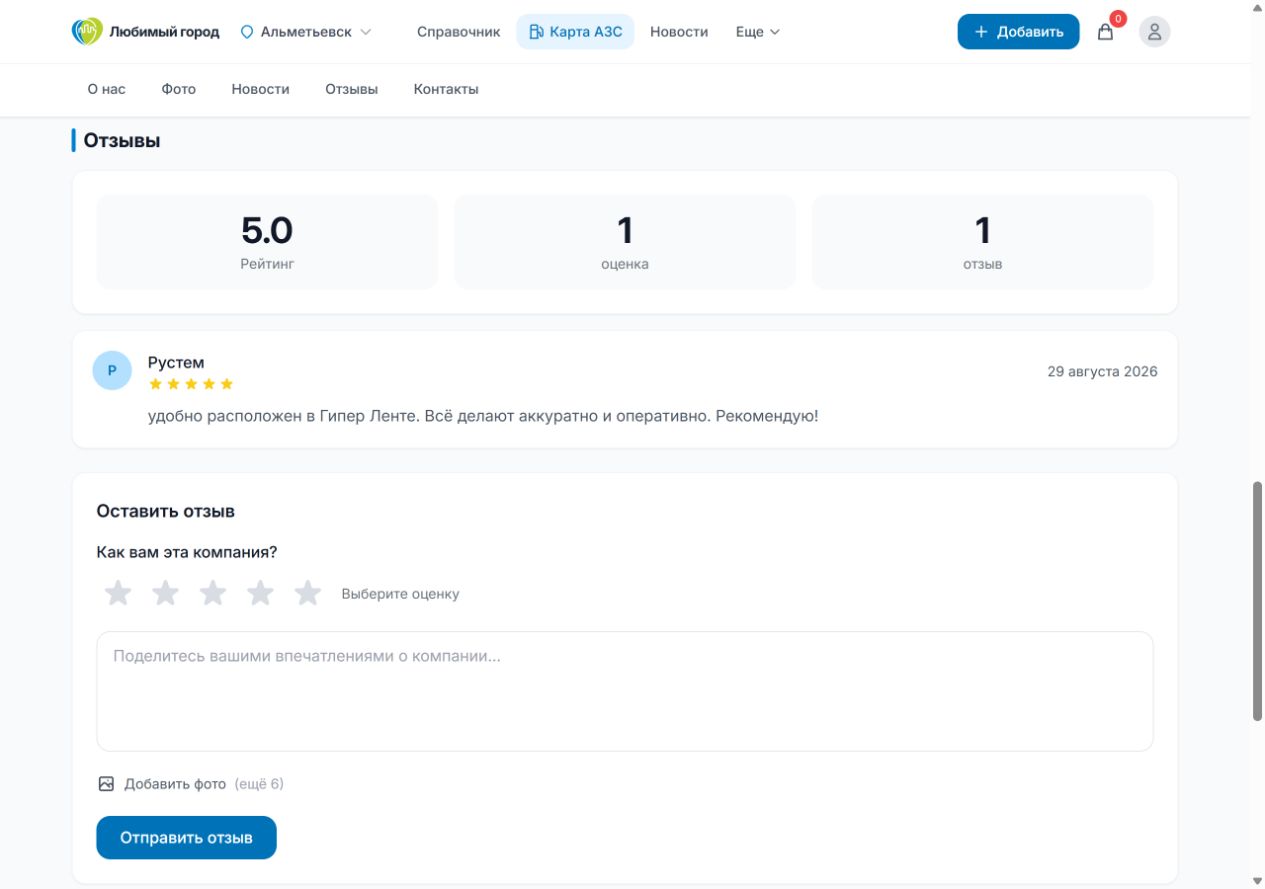Switch to the О нас tab
The width and height of the screenshot is (1265, 889).
(x=107, y=89)
